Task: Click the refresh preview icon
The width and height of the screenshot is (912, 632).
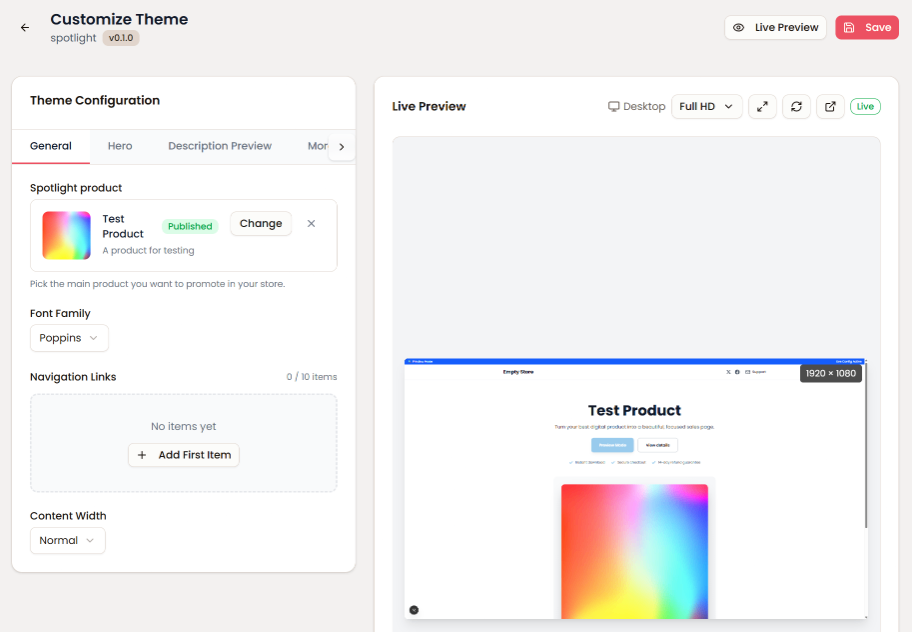Action: click(796, 106)
